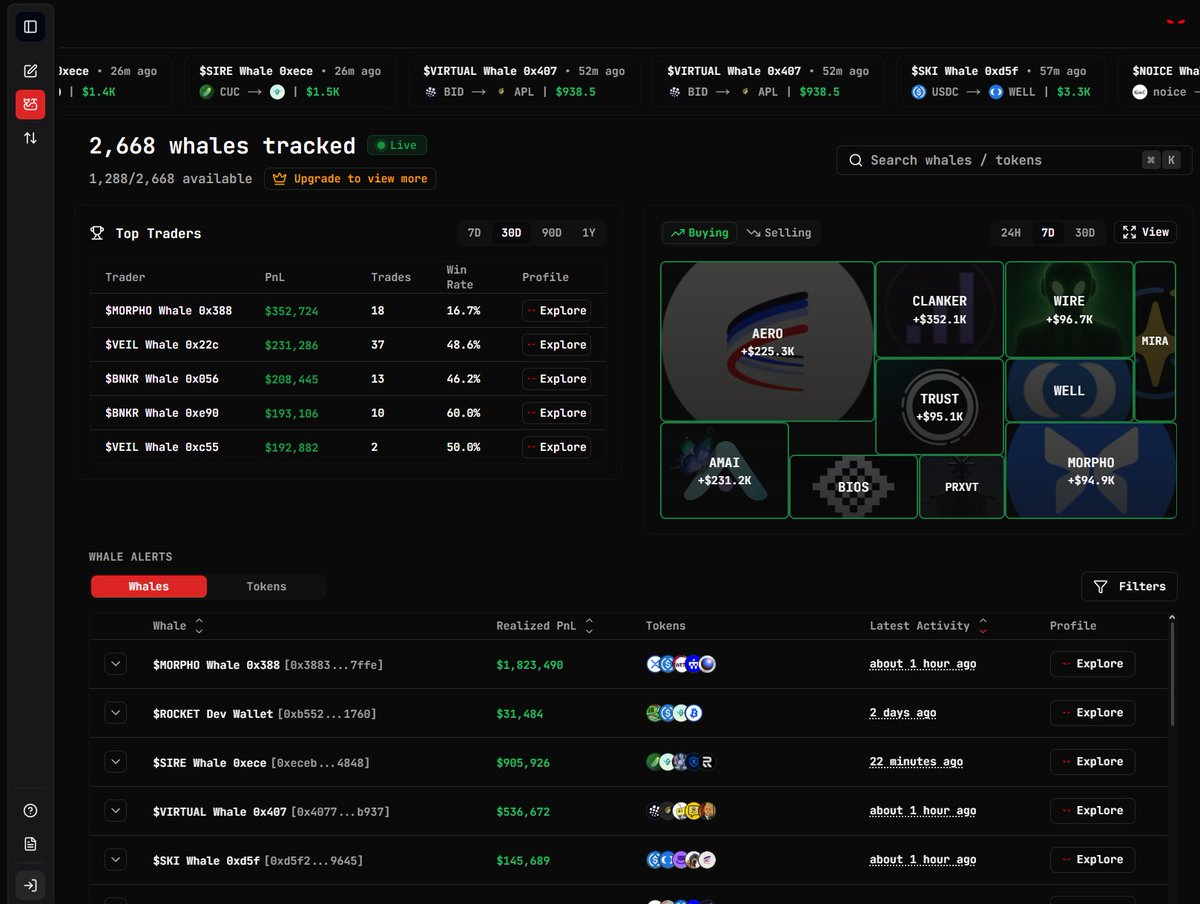This screenshot has height=904, width=1200.
Task: Click CUC token icon in $SIRE ticker
Action: [x=206, y=92]
